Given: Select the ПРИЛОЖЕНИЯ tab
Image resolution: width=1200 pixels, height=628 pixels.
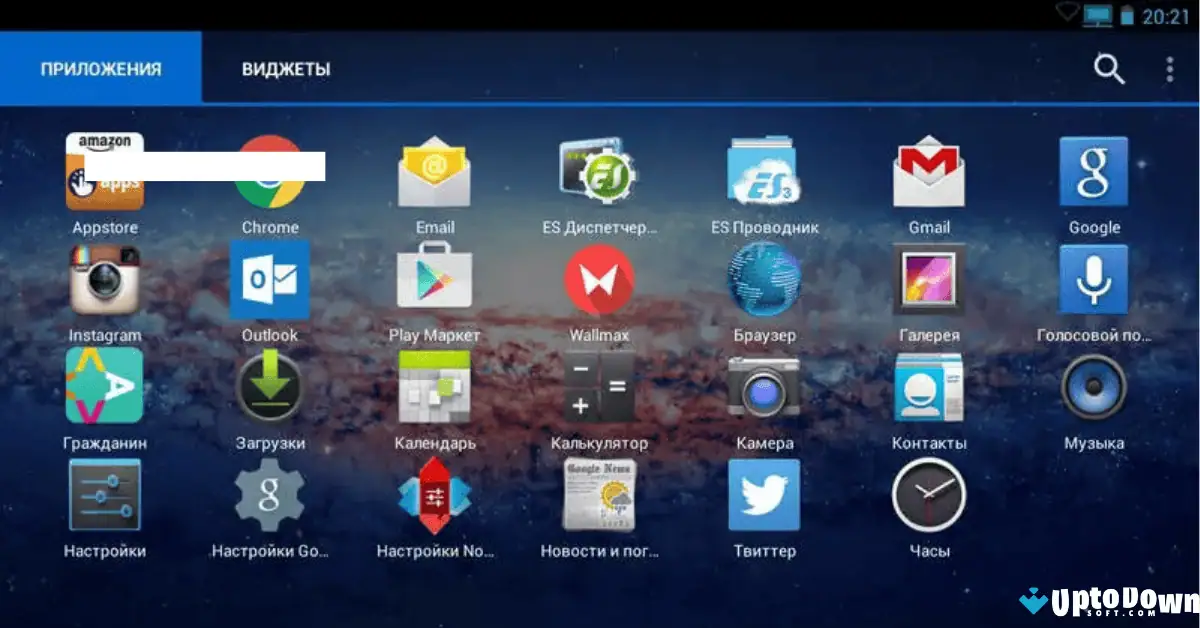Looking at the screenshot, I should pos(99,69).
